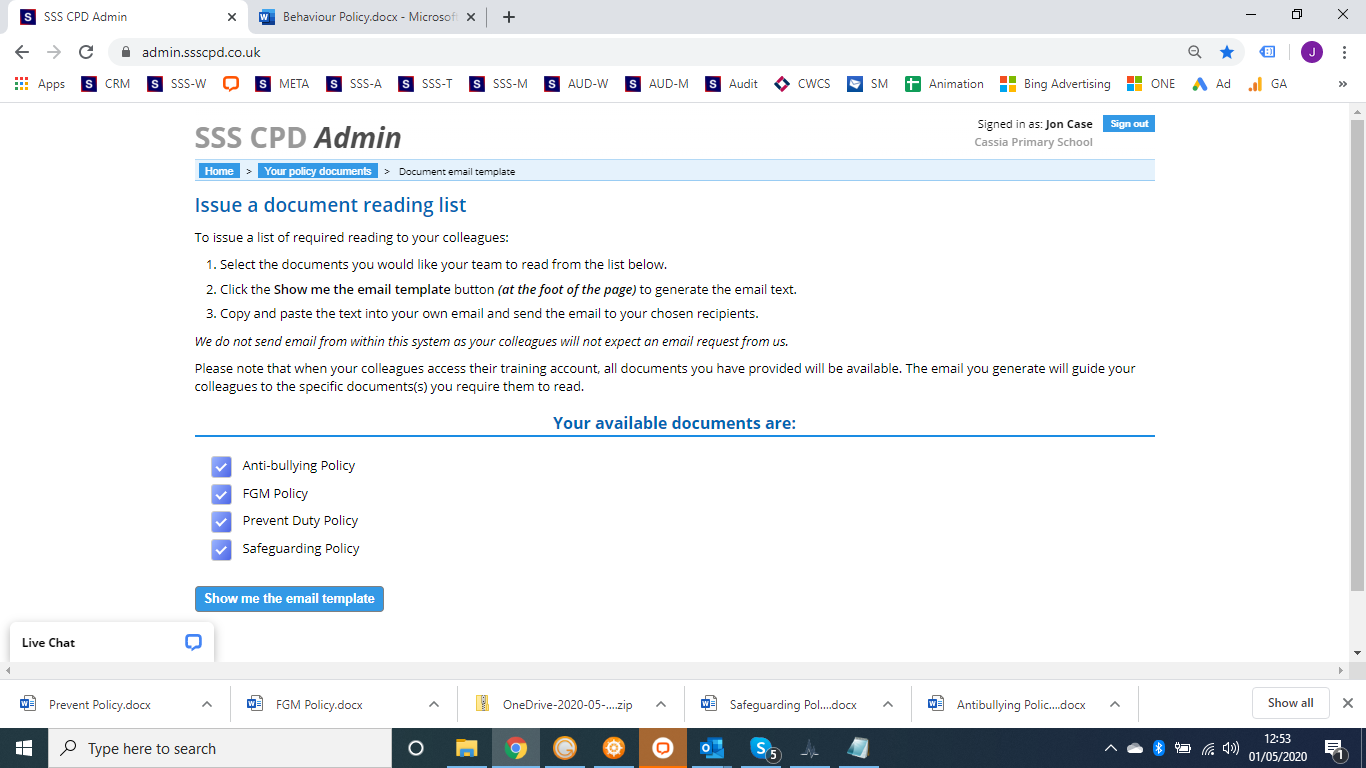Screen dimensions: 1366x768
Task: Open the Bing Advertising bookmark
Action: click(x=1055, y=84)
